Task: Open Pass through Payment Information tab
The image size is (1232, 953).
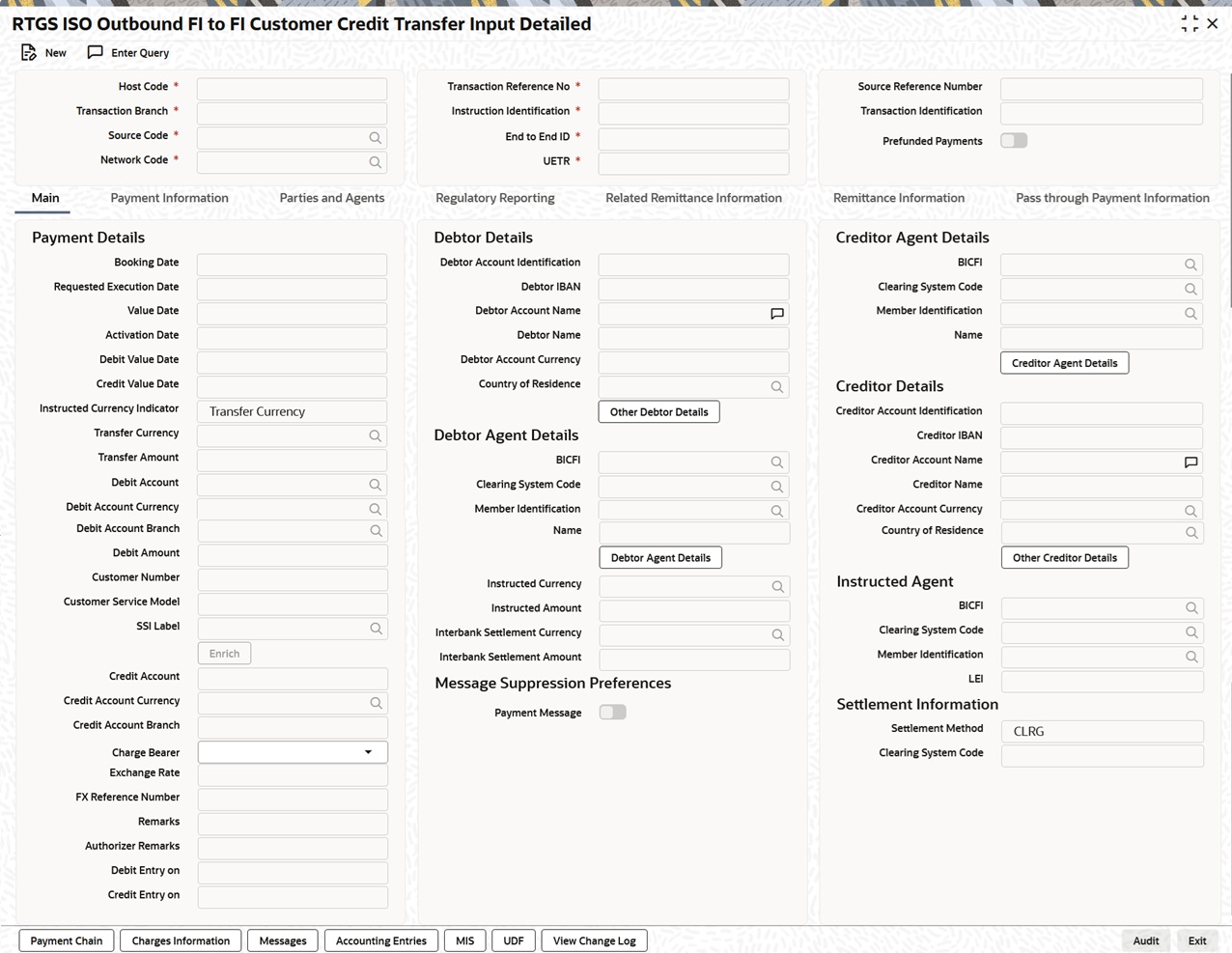Action: [1112, 198]
